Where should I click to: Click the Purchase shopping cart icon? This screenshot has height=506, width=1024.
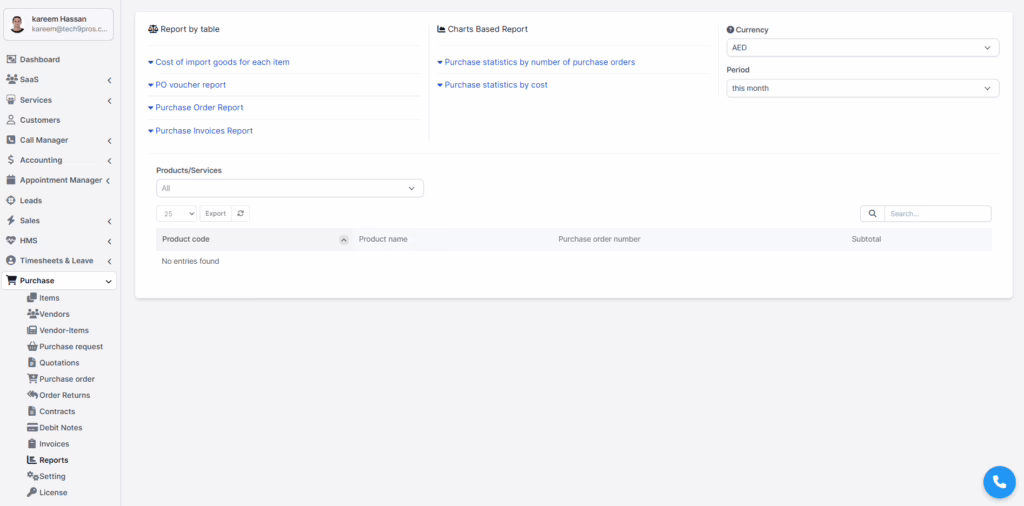pos(11,281)
